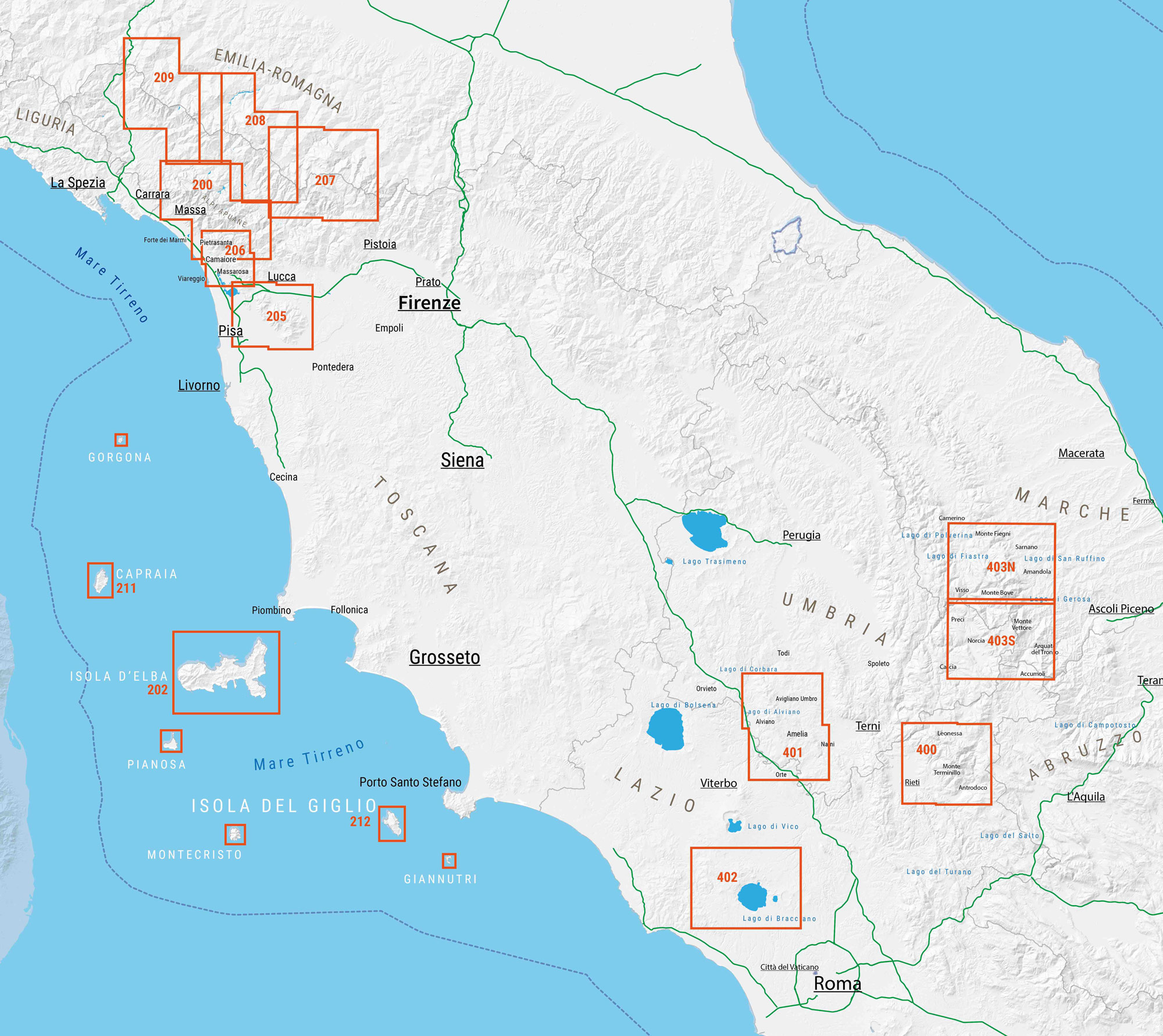Image resolution: width=1163 pixels, height=1036 pixels.
Task: Click the Roma city label
Action: [837, 984]
